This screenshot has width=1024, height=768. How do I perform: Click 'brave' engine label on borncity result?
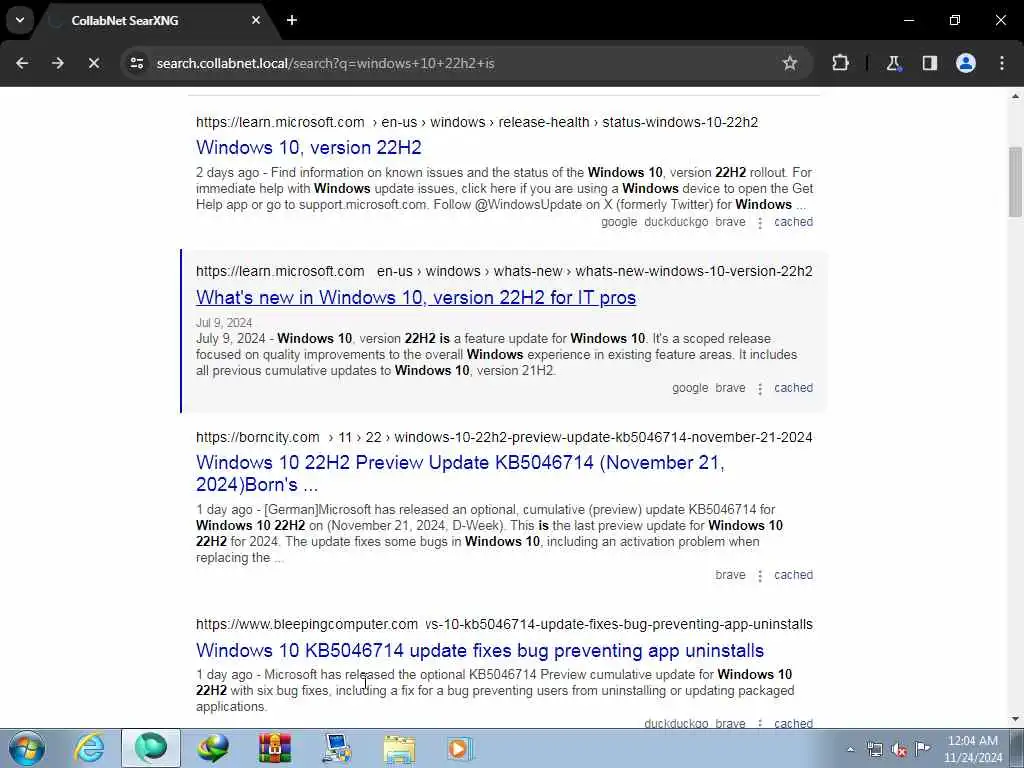730,575
